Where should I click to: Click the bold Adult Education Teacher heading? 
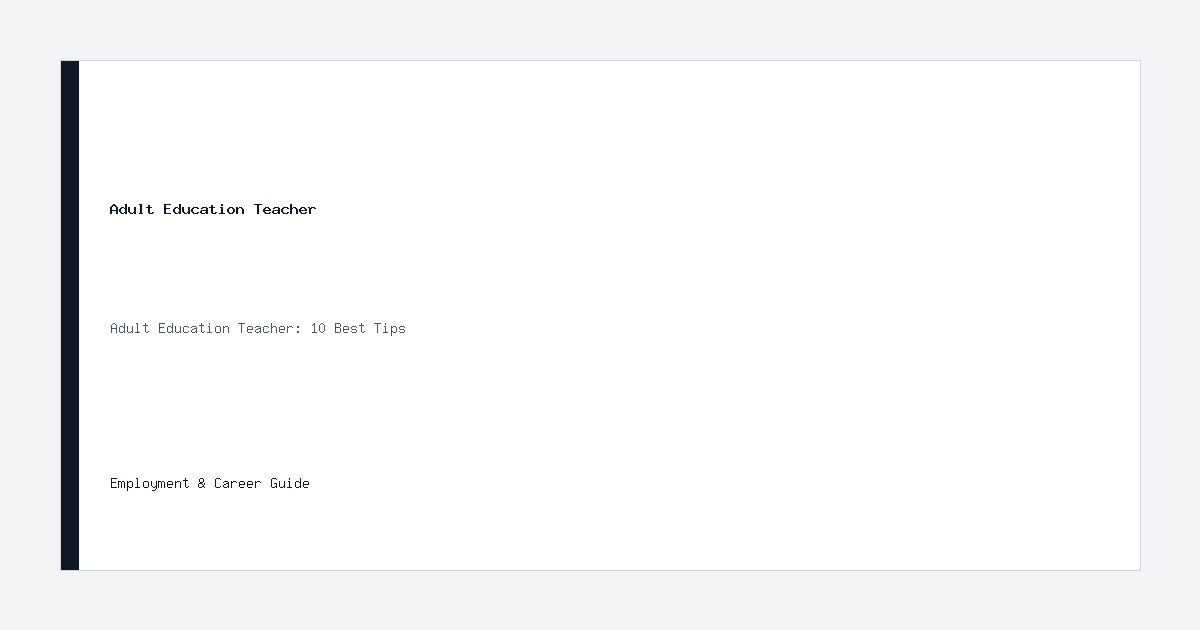point(213,209)
